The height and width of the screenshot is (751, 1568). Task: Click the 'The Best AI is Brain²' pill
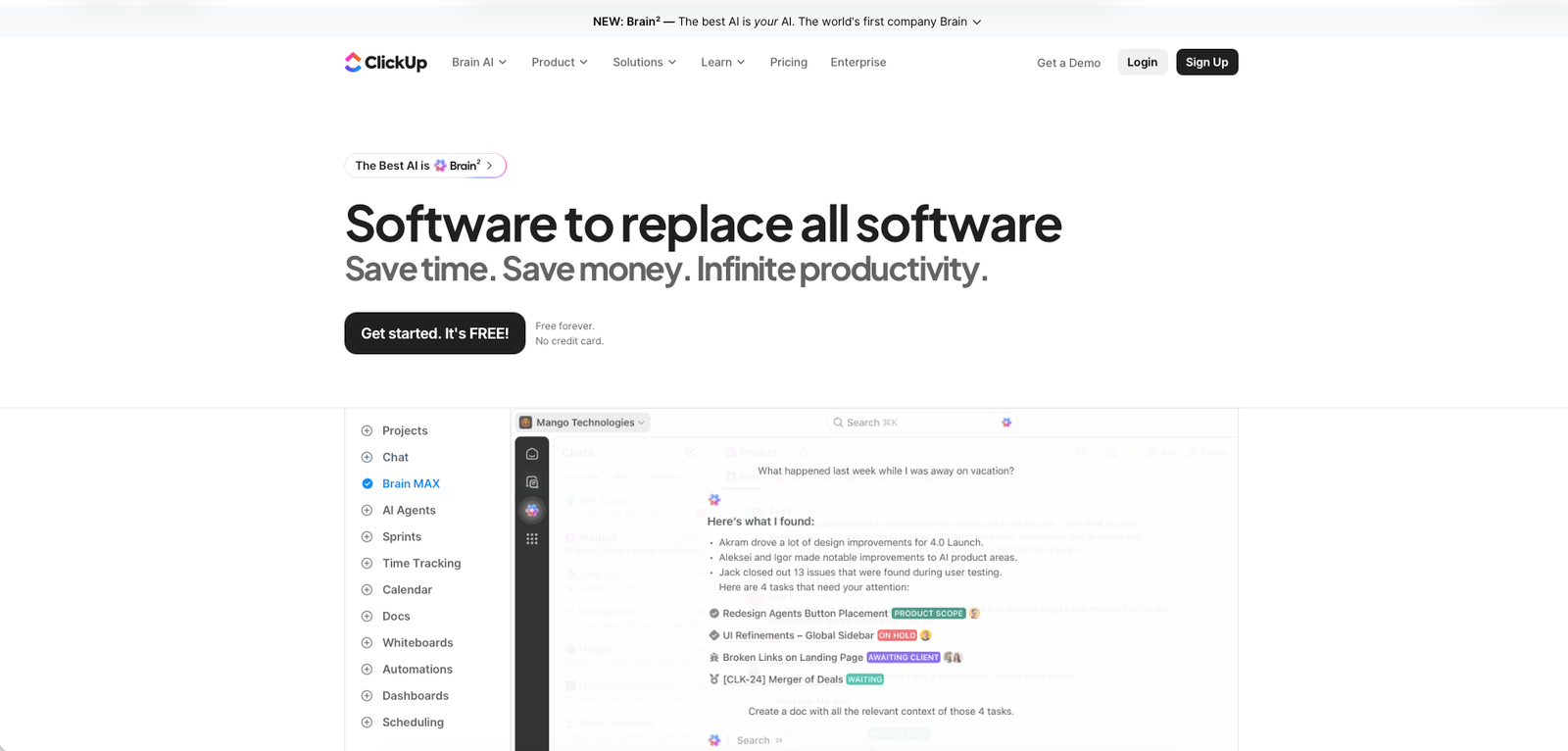click(425, 166)
